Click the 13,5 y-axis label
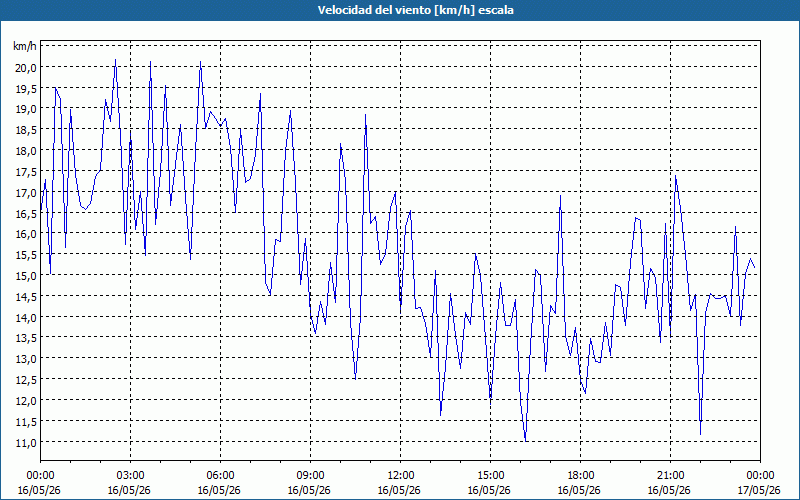800x500 pixels. pyautogui.click(x=26, y=338)
